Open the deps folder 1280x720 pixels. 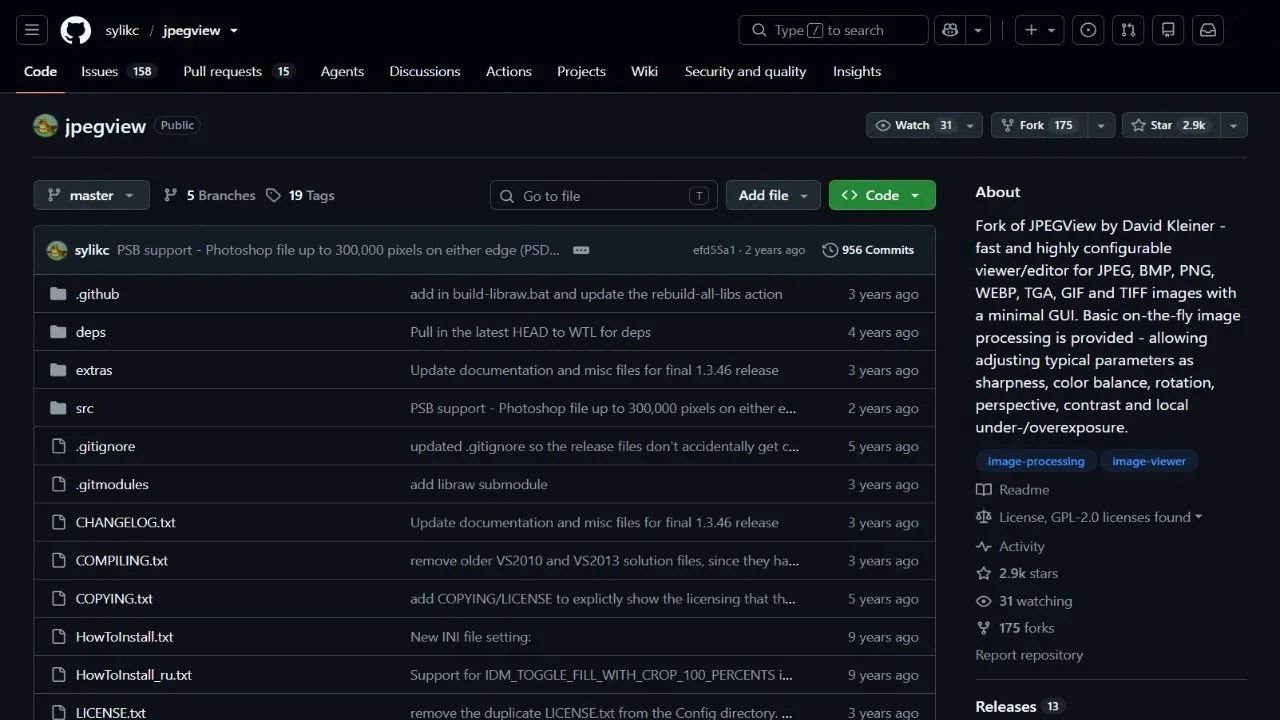[90, 332]
